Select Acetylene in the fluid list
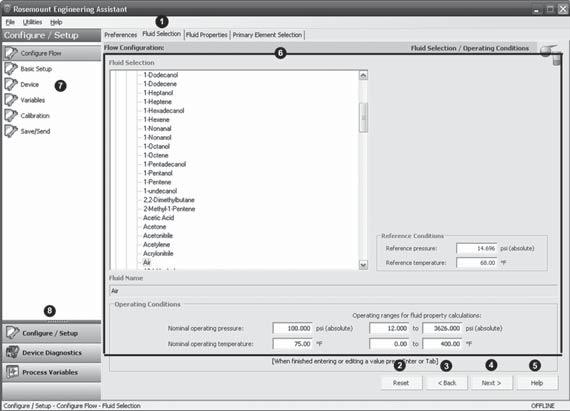The image size is (570, 411). (x=156, y=244)
